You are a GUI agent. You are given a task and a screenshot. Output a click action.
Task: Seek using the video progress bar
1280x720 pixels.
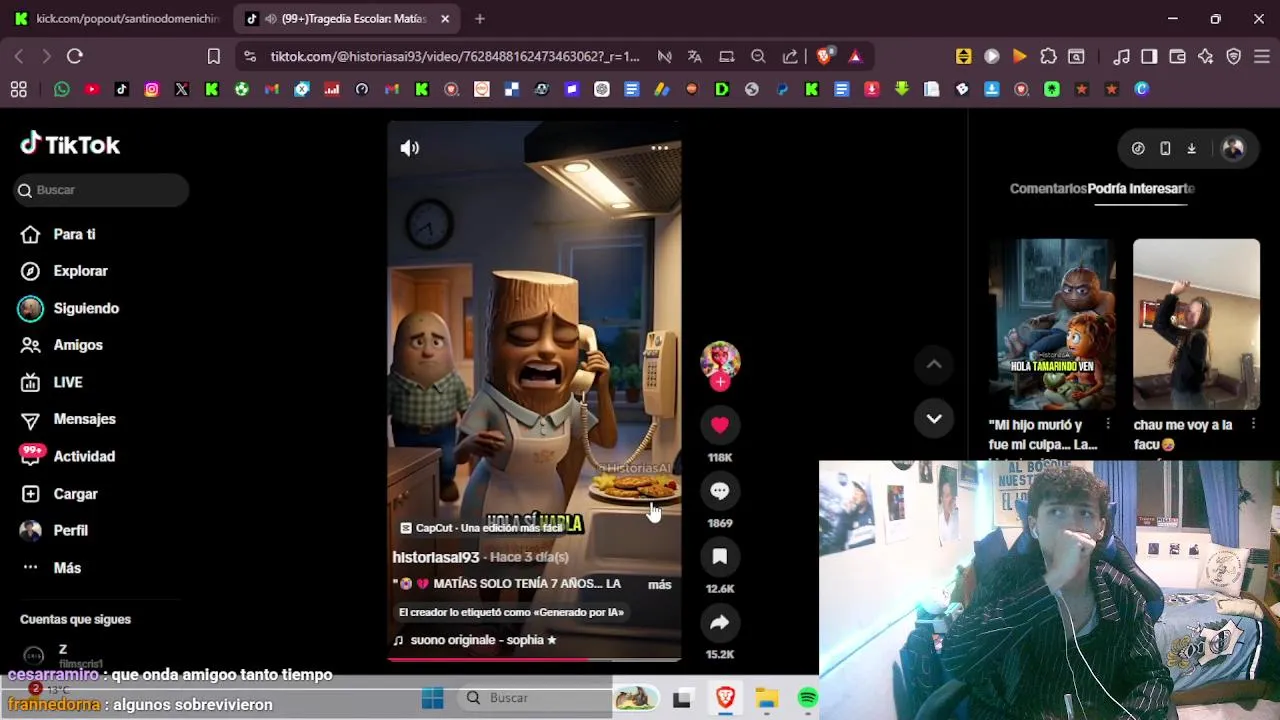(534, 659)
